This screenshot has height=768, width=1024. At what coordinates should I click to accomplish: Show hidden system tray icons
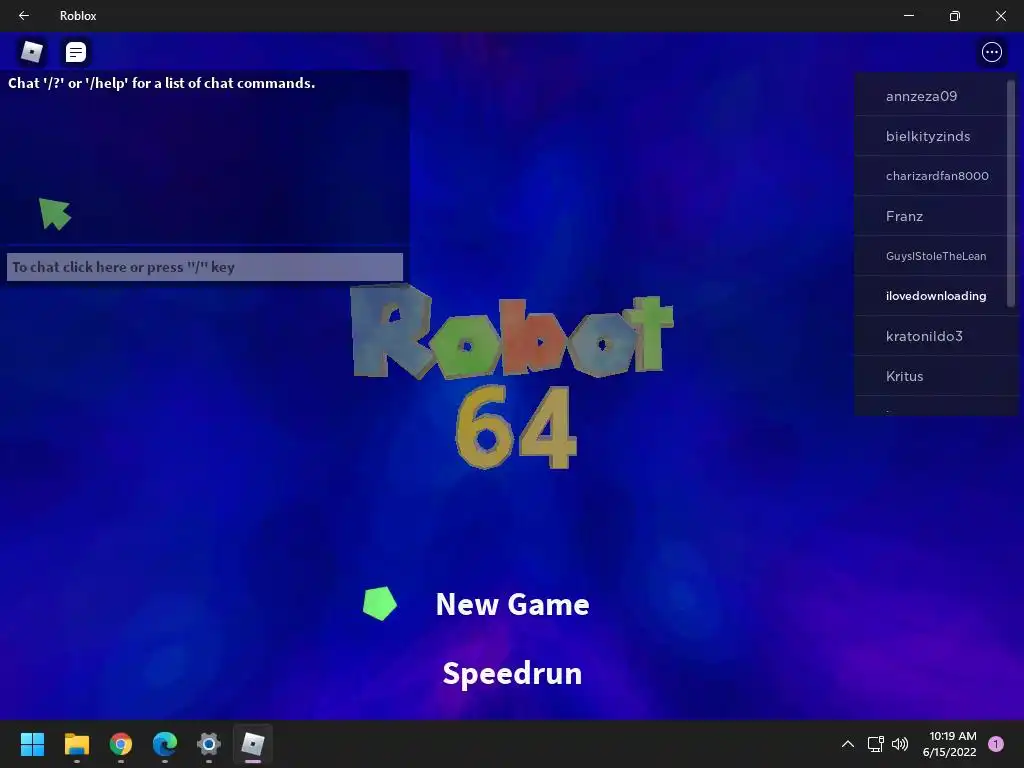pos(848,744)
